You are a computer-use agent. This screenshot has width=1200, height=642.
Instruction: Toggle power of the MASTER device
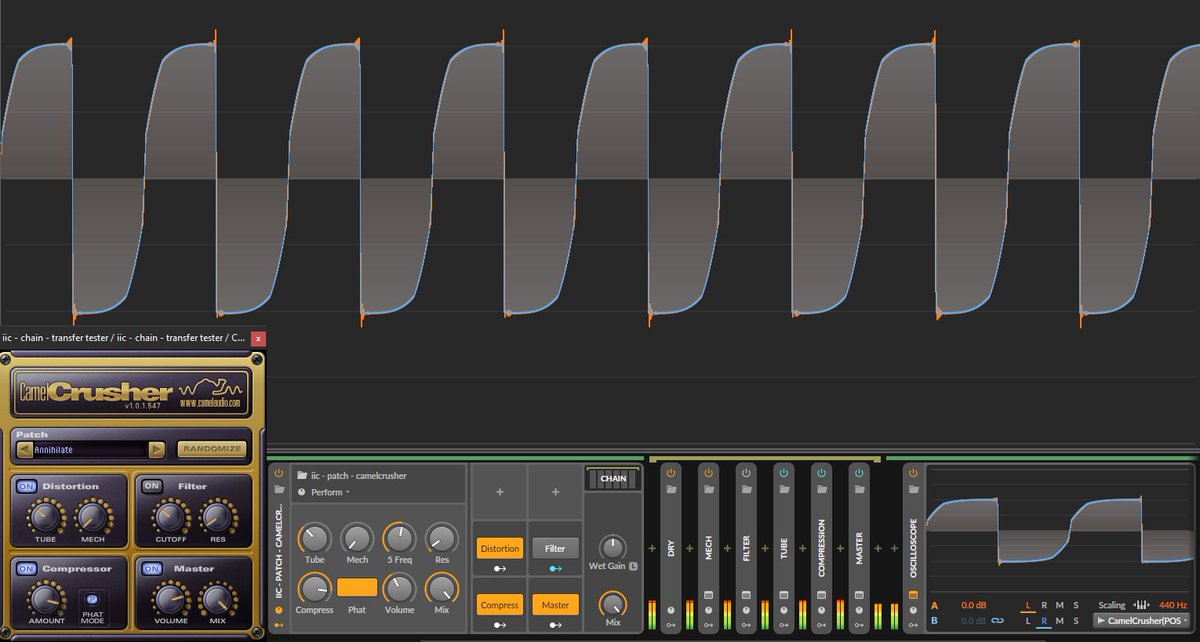point(859,473)
